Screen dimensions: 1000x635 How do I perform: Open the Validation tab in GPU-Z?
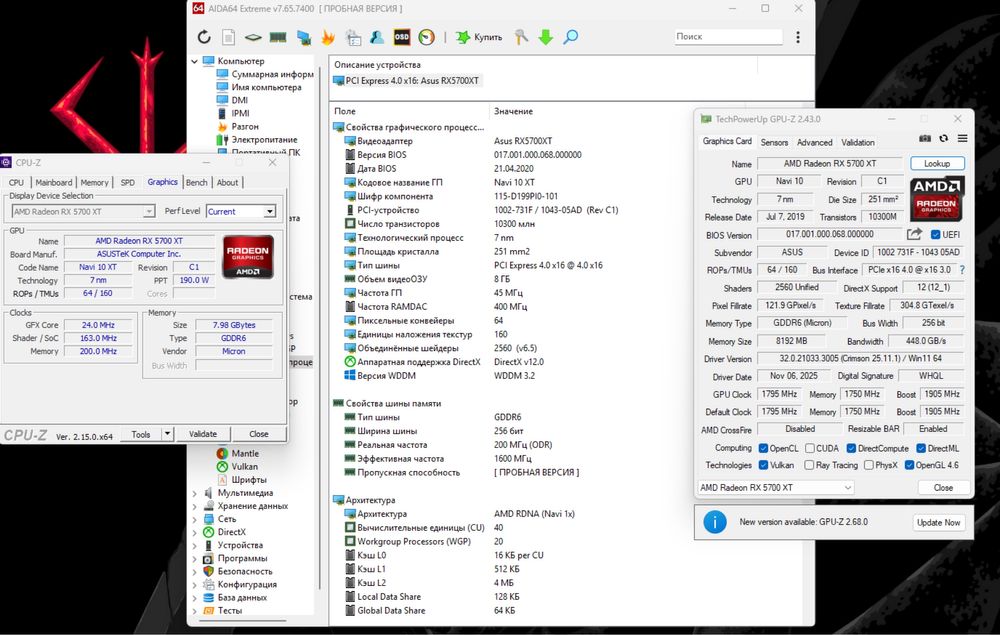point(858,142)
